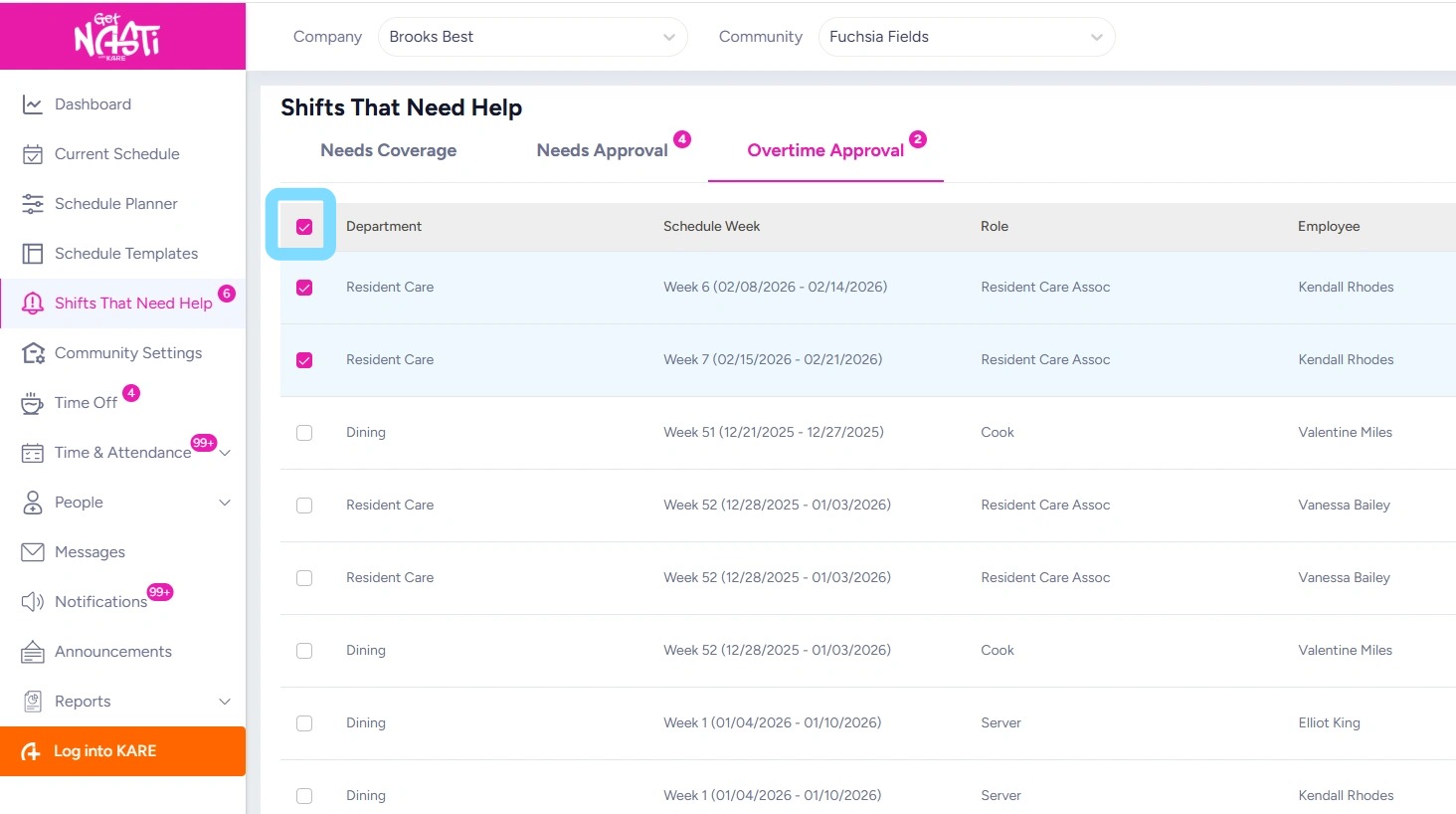
Task: Check the Week 51 Dining Cook row
Action: 304,433
